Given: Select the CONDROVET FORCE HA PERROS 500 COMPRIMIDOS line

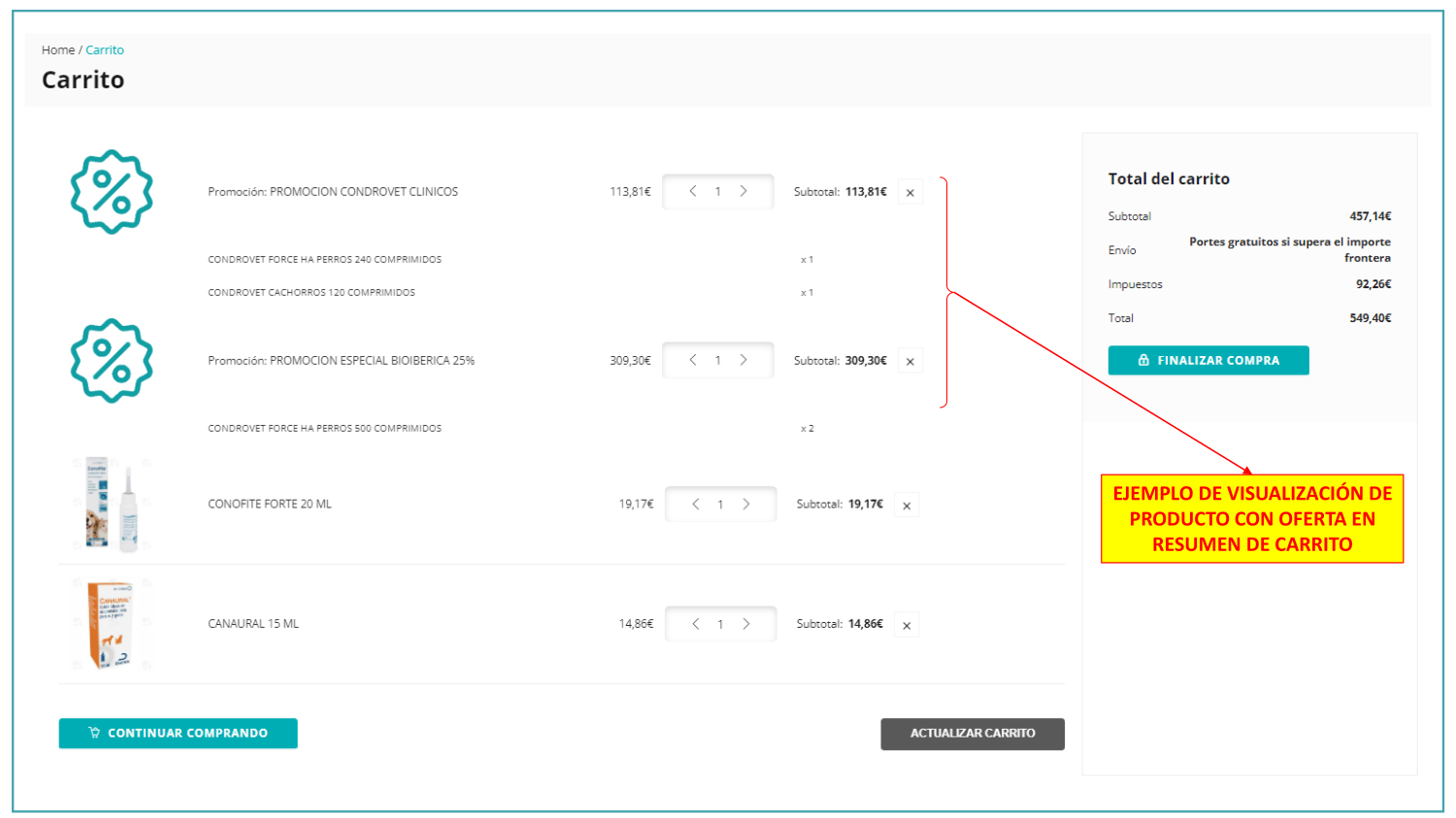Looking at the screenshot, I should [324, 429].
